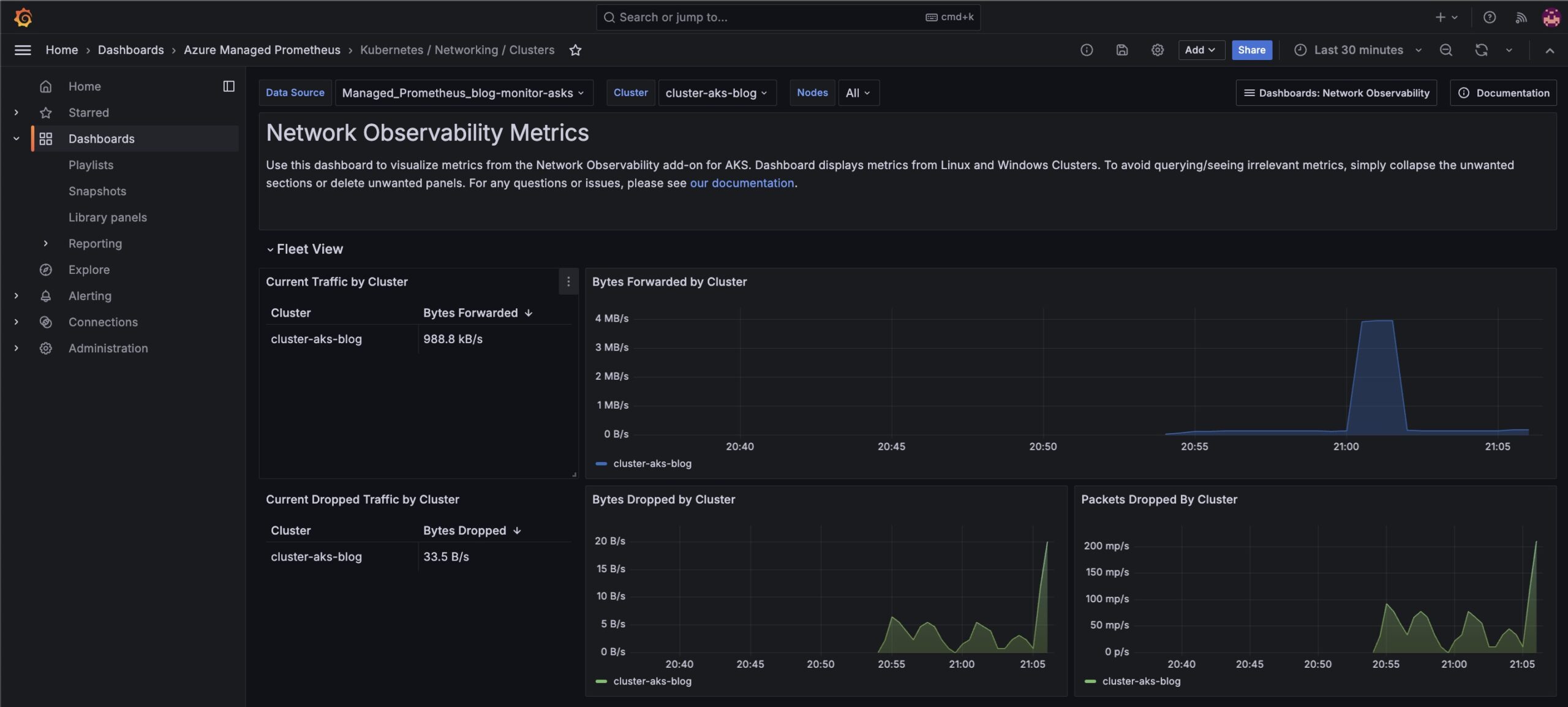Image resolution: width=1568 pixels, height=707 pixels.
Task: Open the user profile avatar
Action: point(1551,17)
